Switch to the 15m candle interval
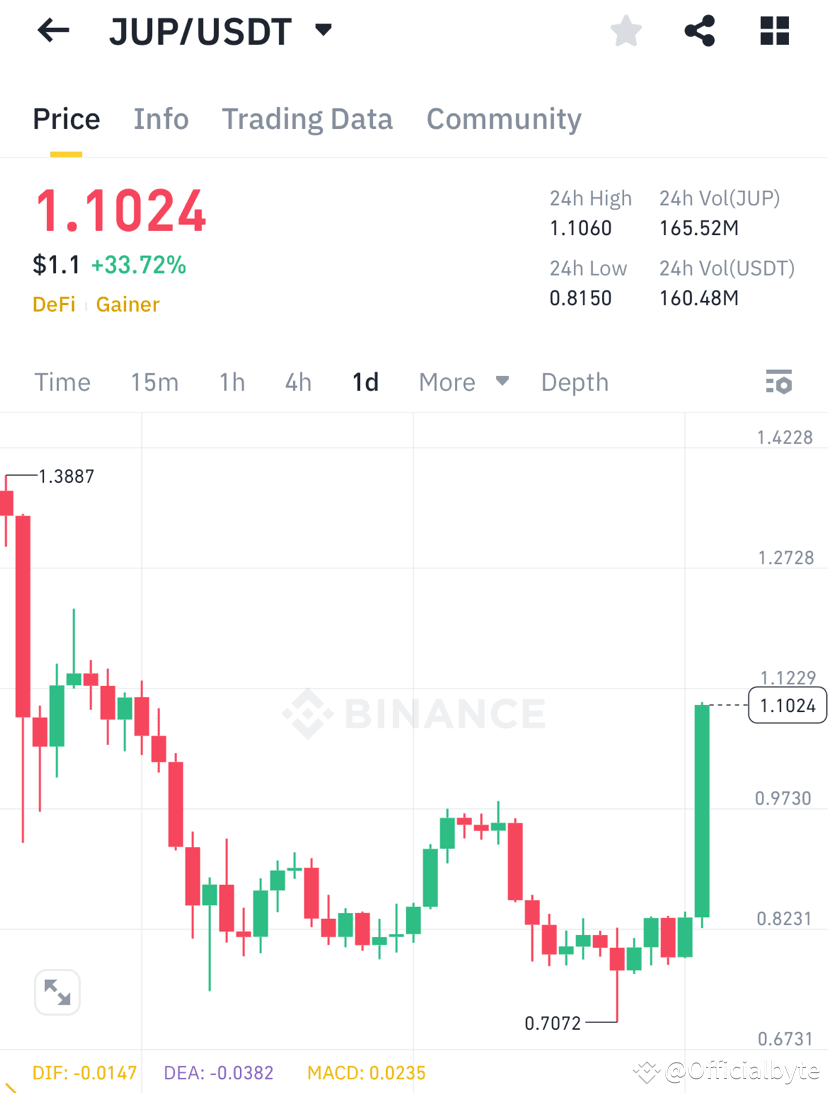Screen dimensions: 828x1093 [155, 381]
